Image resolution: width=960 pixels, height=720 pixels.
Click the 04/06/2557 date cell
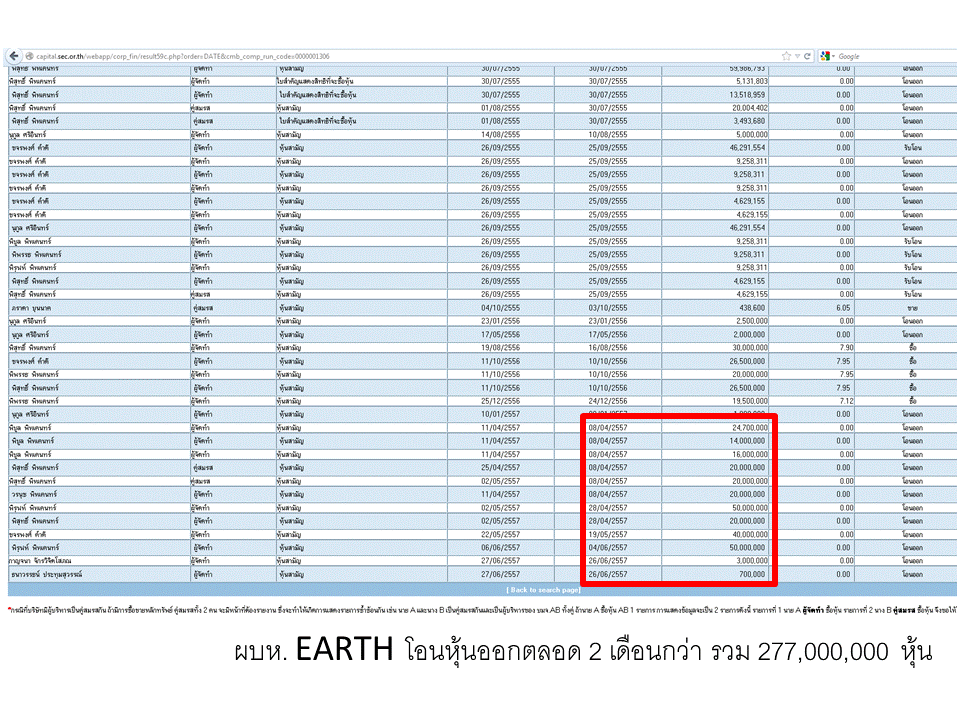pyautogui.click(x=607, y=548)
